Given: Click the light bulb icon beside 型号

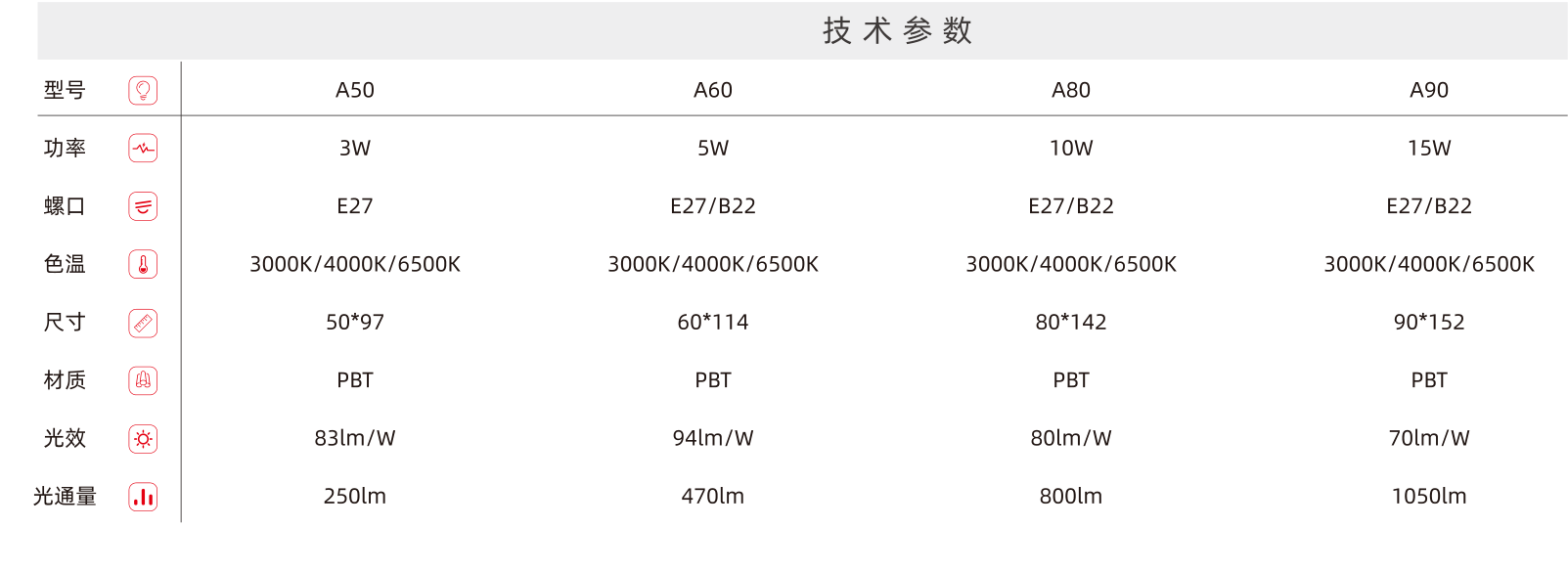Looking at the screenshot, I should tap(143, 90).
